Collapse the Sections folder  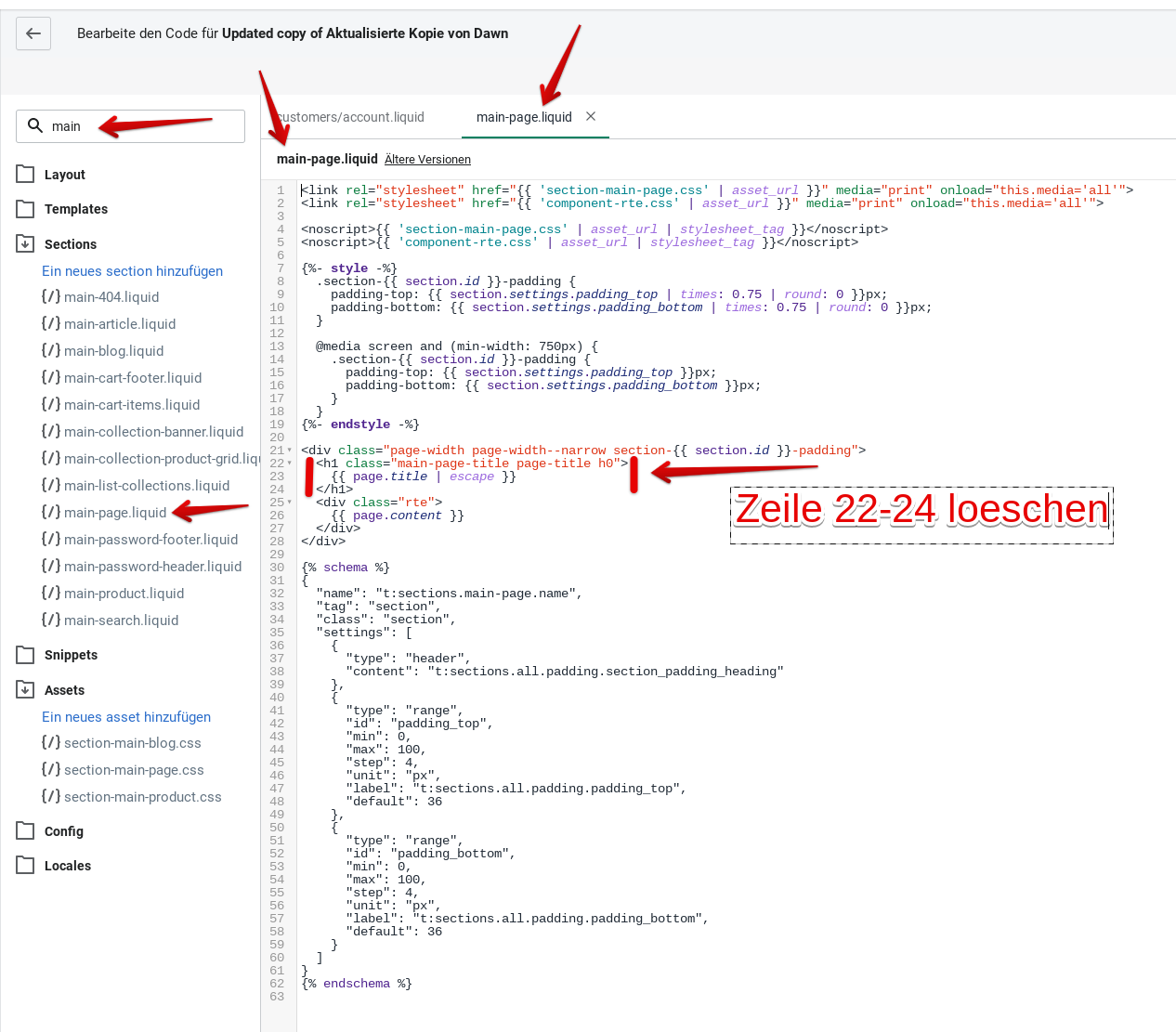57,244
